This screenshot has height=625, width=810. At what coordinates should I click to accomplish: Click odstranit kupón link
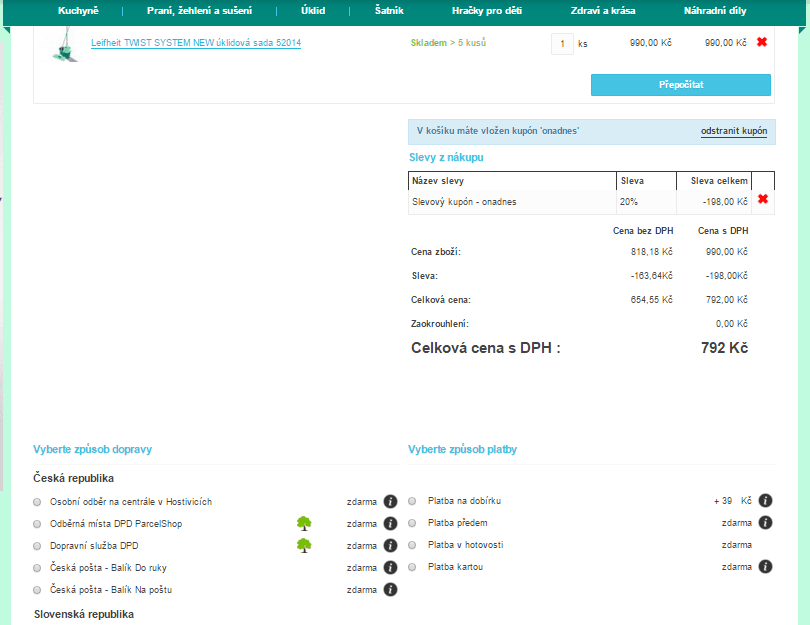pyautogui.click(x=734, y=131)
